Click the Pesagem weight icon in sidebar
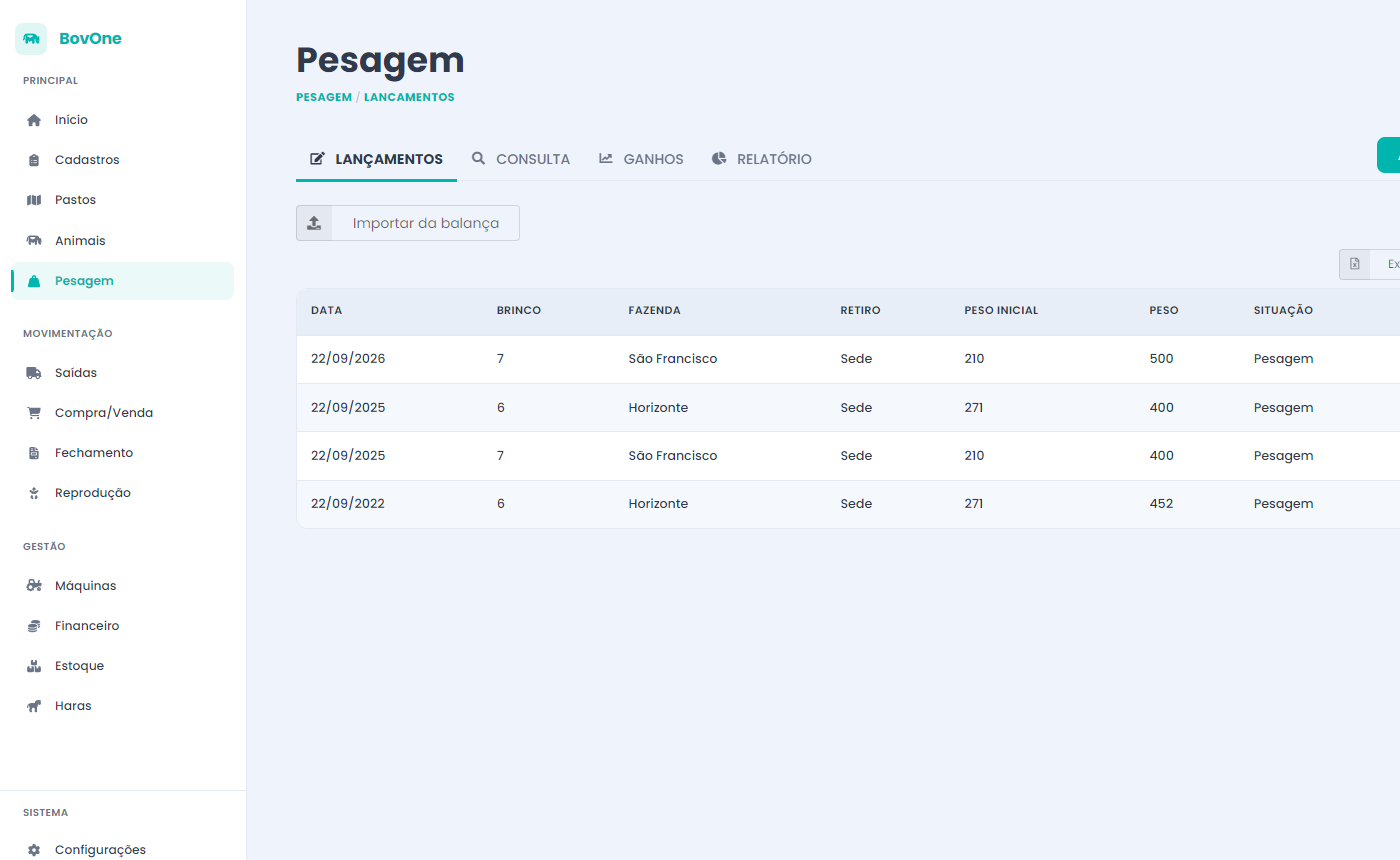Viewport: 1400px width, 860px height. (34, 281)
